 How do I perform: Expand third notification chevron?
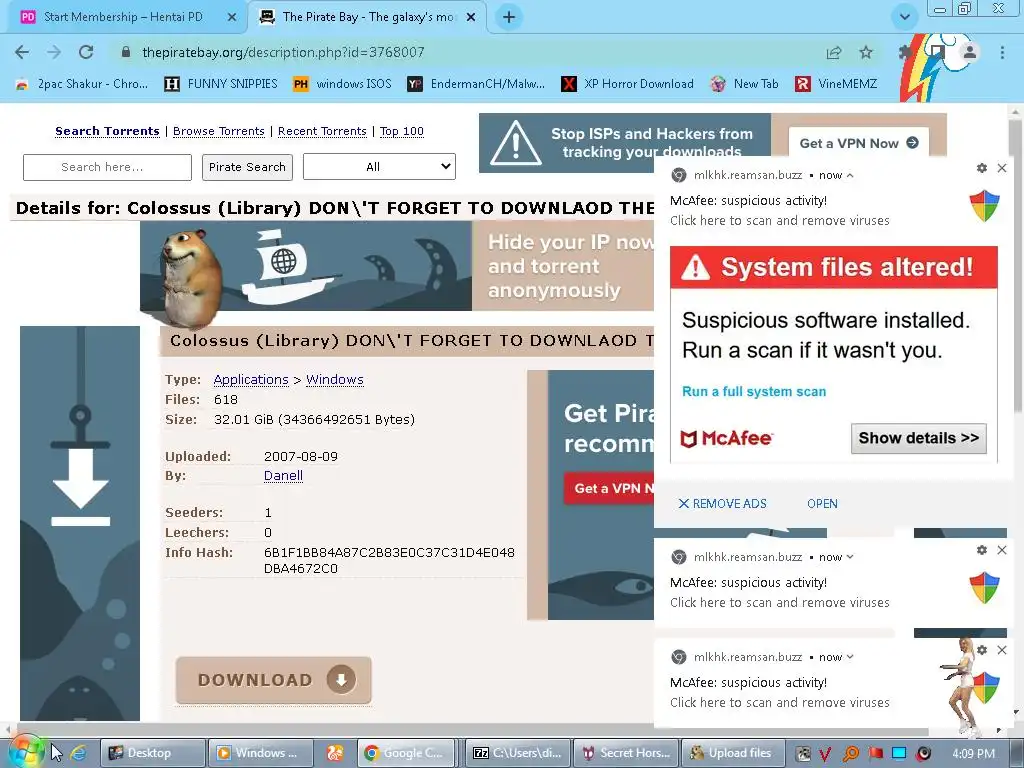pyautogui.click(x=850, y=657)
